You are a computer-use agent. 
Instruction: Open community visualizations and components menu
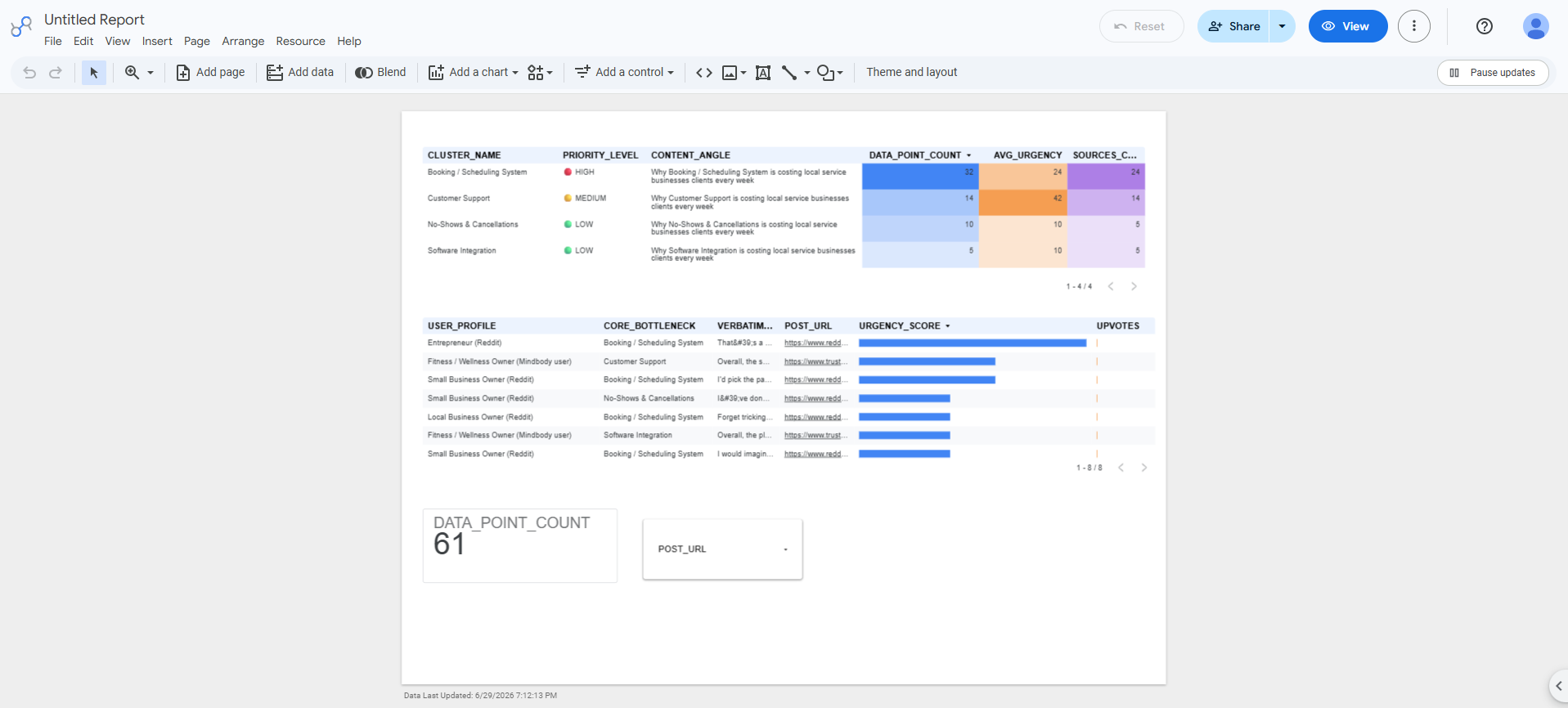point(540,73)
